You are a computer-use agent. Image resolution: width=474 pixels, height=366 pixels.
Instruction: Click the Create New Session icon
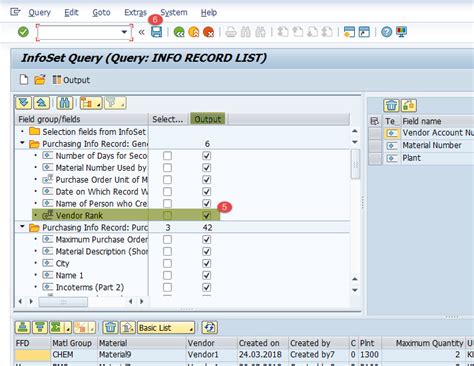(349, 32)
